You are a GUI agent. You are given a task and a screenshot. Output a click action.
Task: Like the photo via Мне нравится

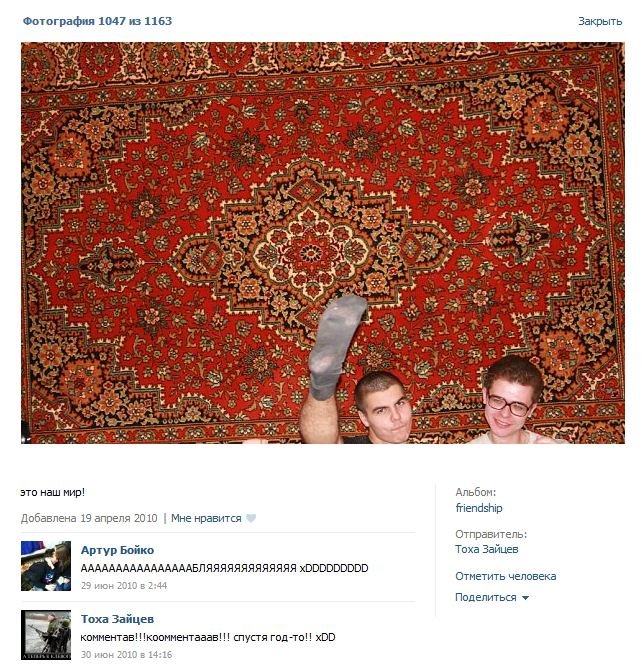206,518
